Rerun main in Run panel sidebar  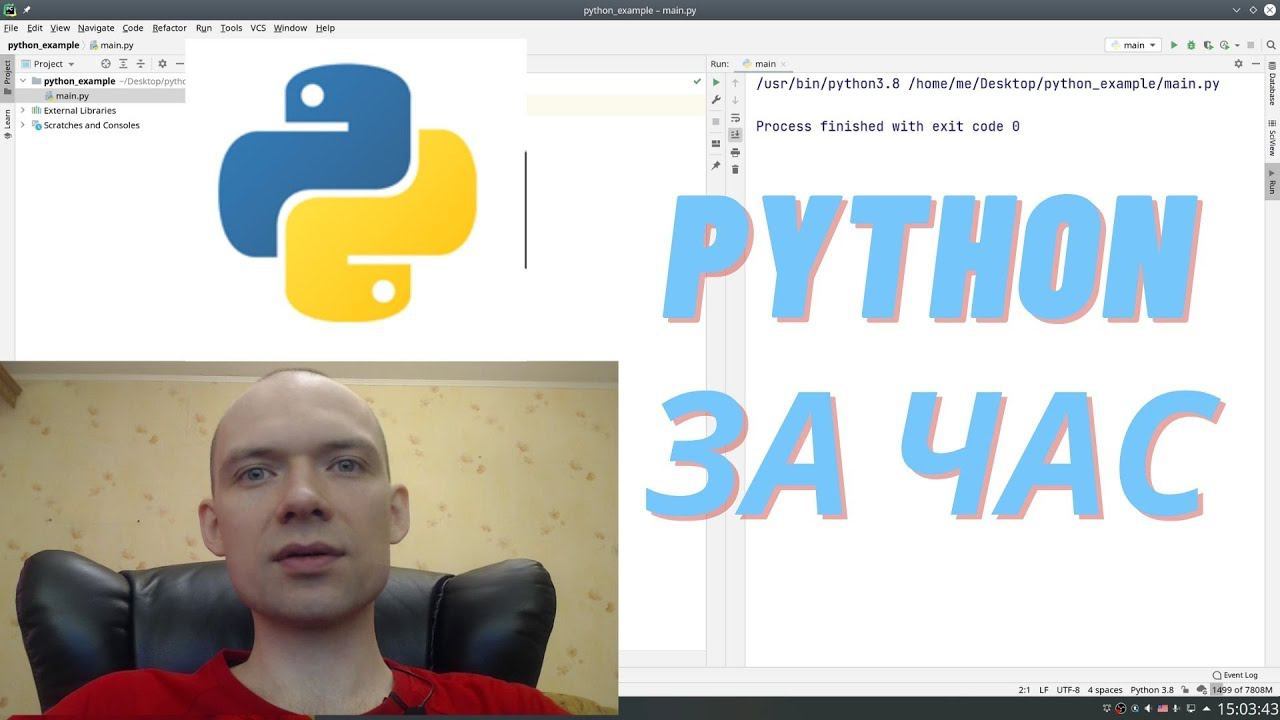(716, 83)
